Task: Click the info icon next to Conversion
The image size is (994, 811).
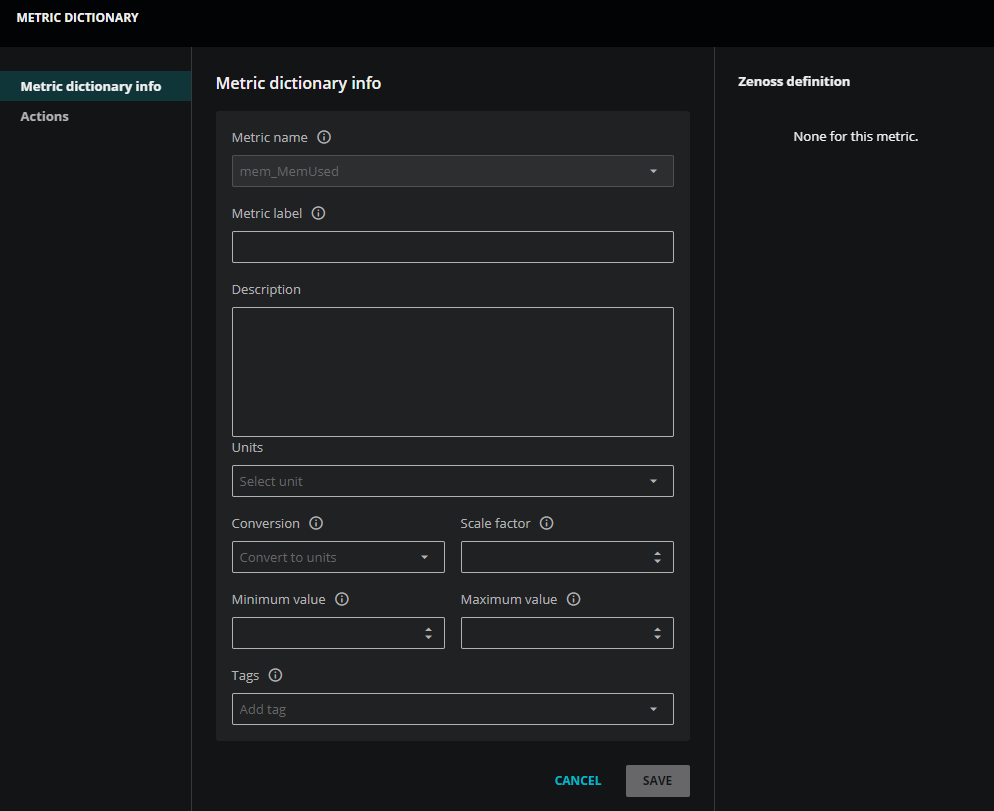Action: click(x=316, y=523)
